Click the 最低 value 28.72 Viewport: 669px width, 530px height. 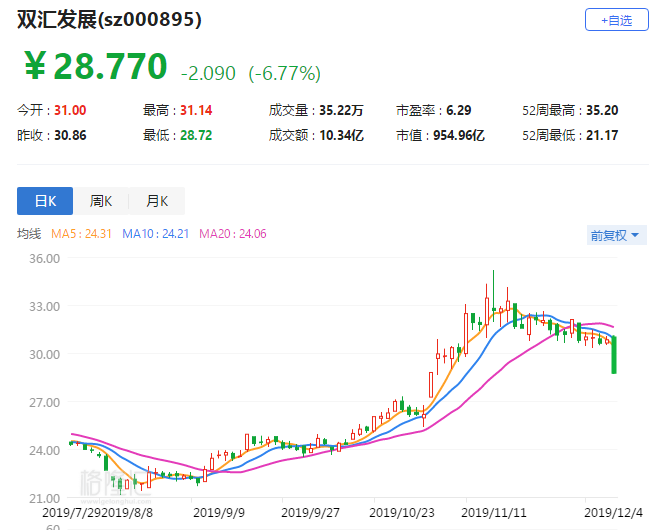pyautogui.click(x=196, y=136)
